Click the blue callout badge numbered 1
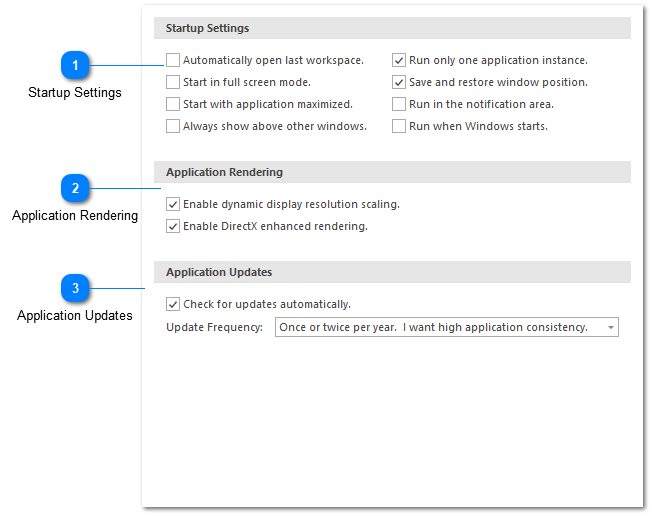Screen dimensions: 652x516 (x=75, y=67)
